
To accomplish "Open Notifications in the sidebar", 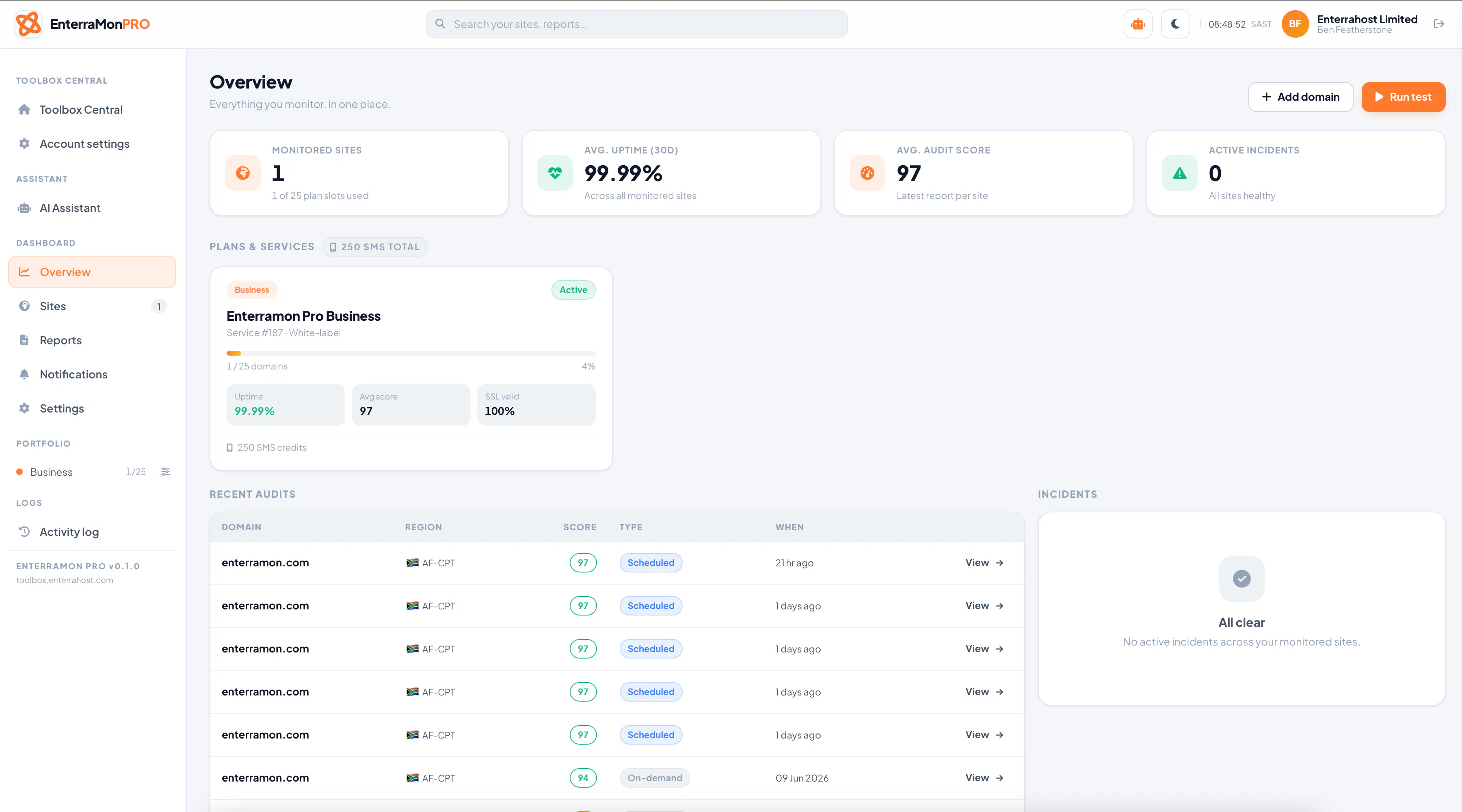I will click(x=92, y=374).
